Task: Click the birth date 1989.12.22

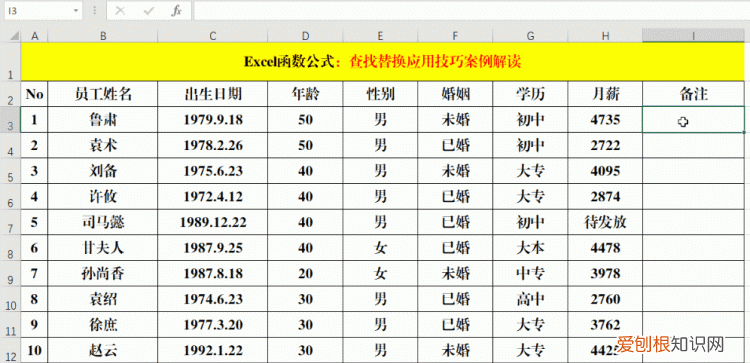Action: click(x=213, y=222)
